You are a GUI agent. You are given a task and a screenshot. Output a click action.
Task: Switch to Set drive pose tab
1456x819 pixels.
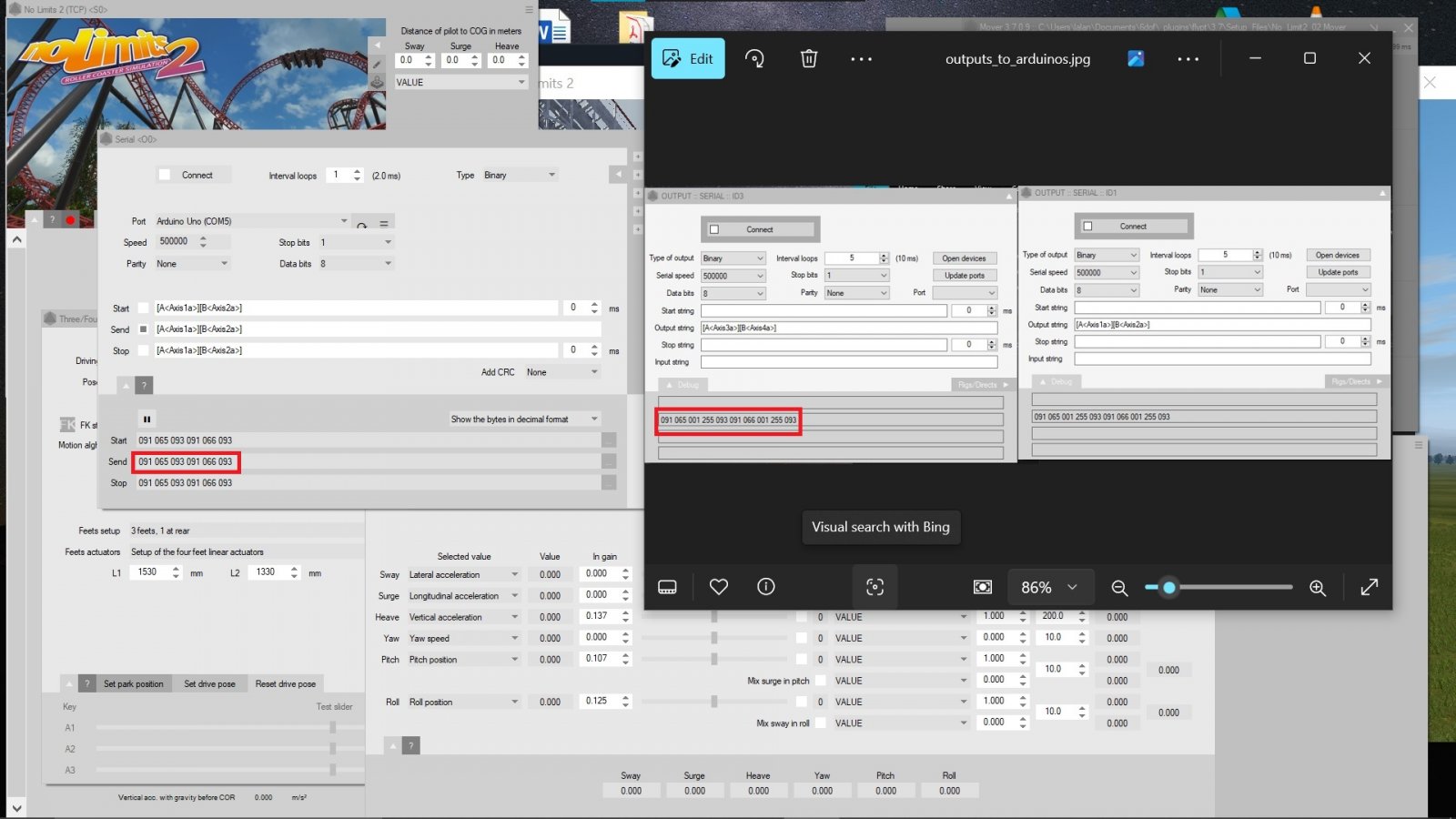pos(209,683)
